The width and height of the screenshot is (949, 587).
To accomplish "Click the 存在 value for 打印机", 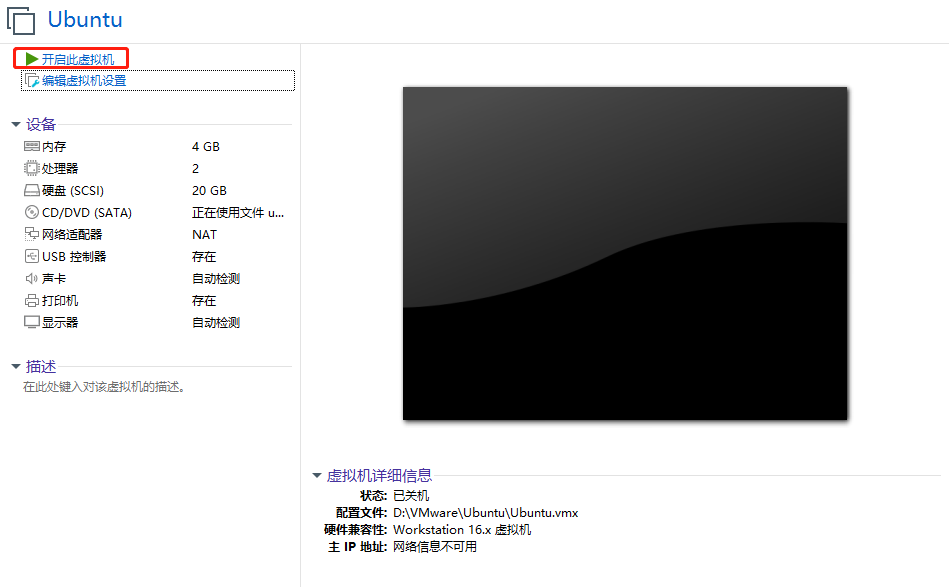I will tap(204, 300).
